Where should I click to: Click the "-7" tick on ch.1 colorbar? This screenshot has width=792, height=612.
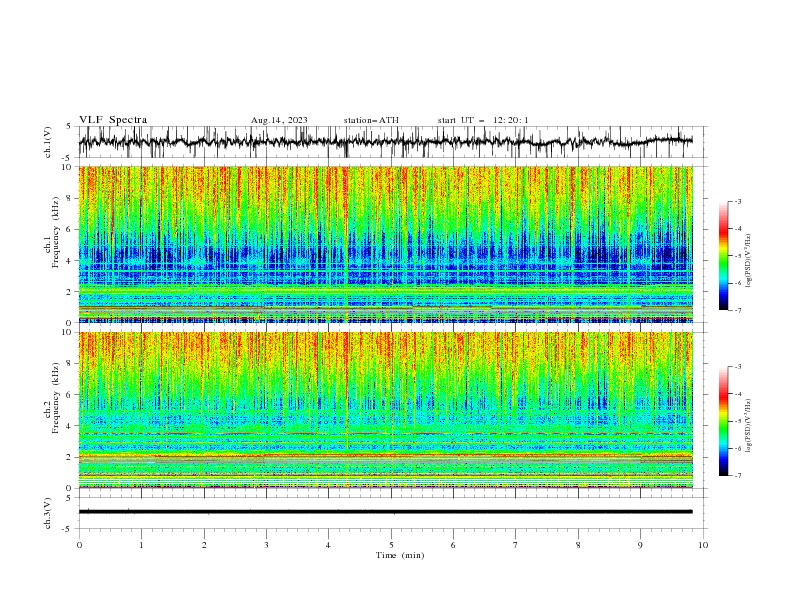738,310
